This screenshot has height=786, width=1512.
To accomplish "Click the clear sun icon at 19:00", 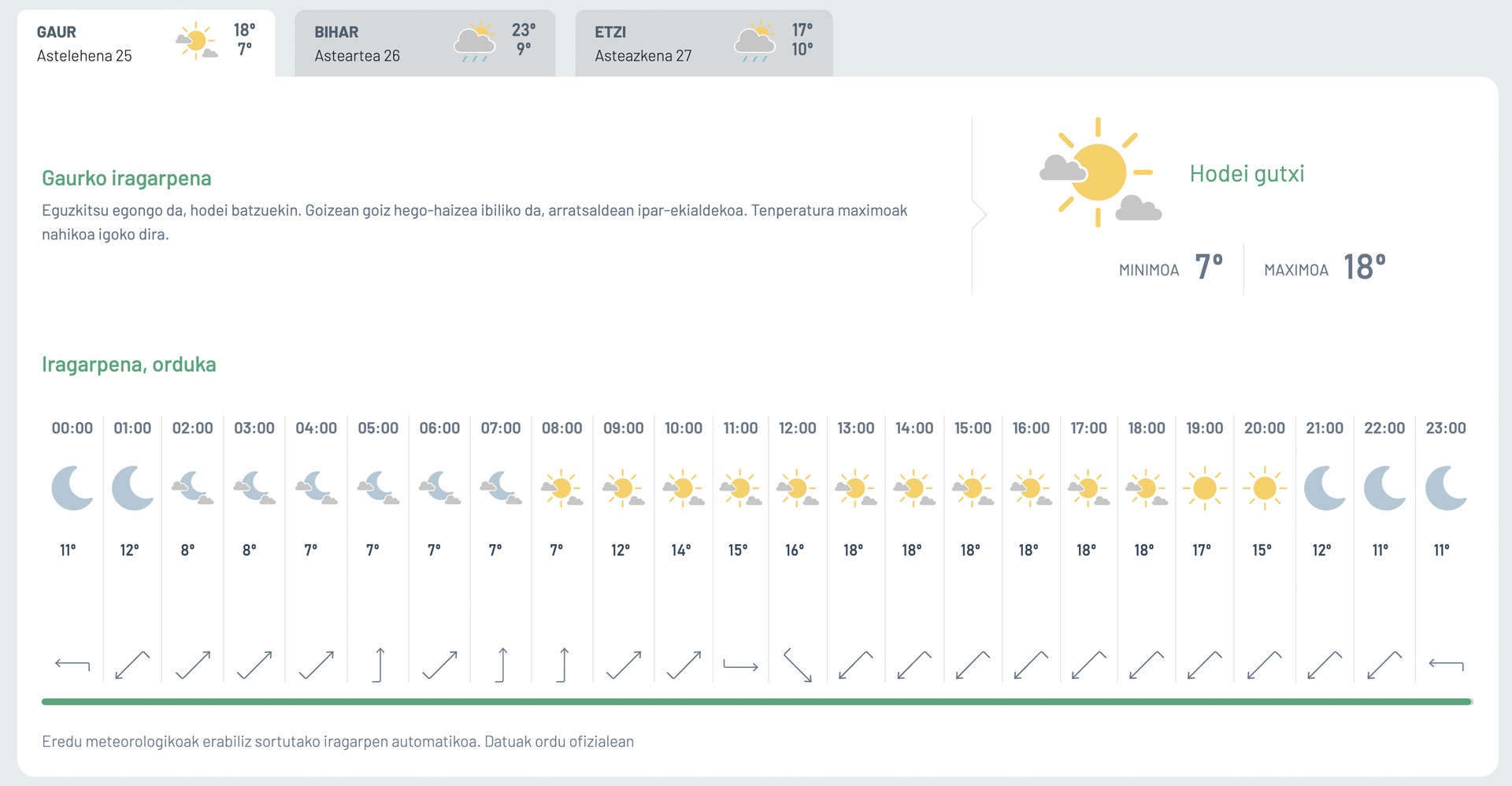I will [x=1205, y=488].
